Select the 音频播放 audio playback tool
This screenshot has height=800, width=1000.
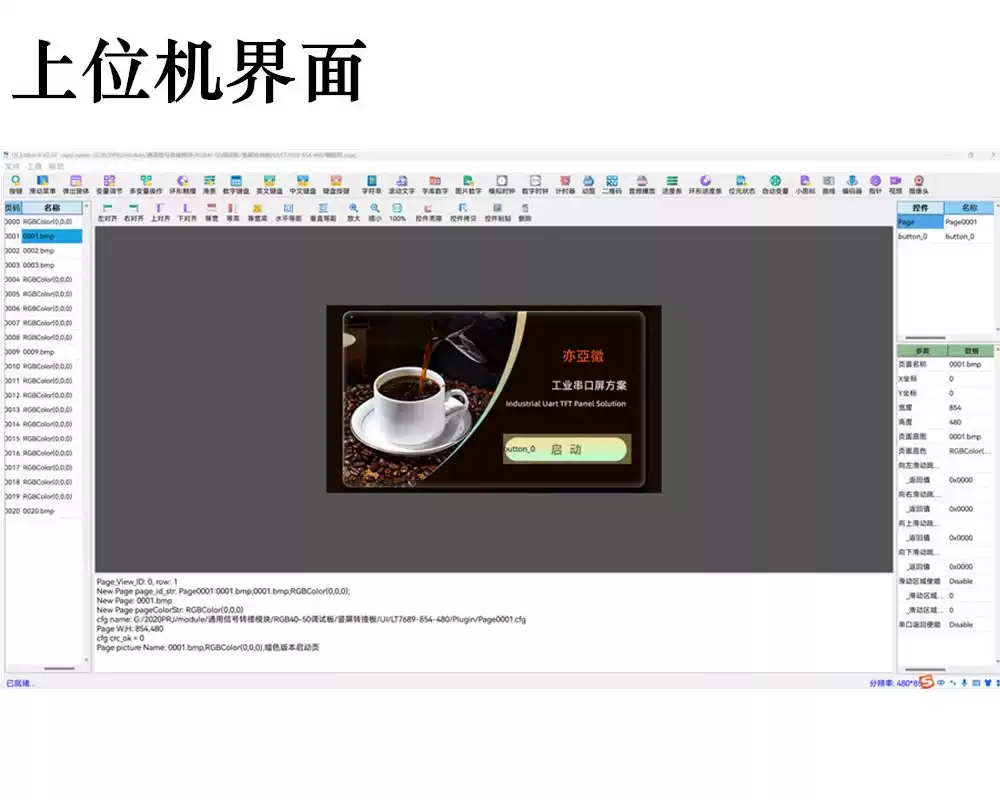click(x=642, y=184)
